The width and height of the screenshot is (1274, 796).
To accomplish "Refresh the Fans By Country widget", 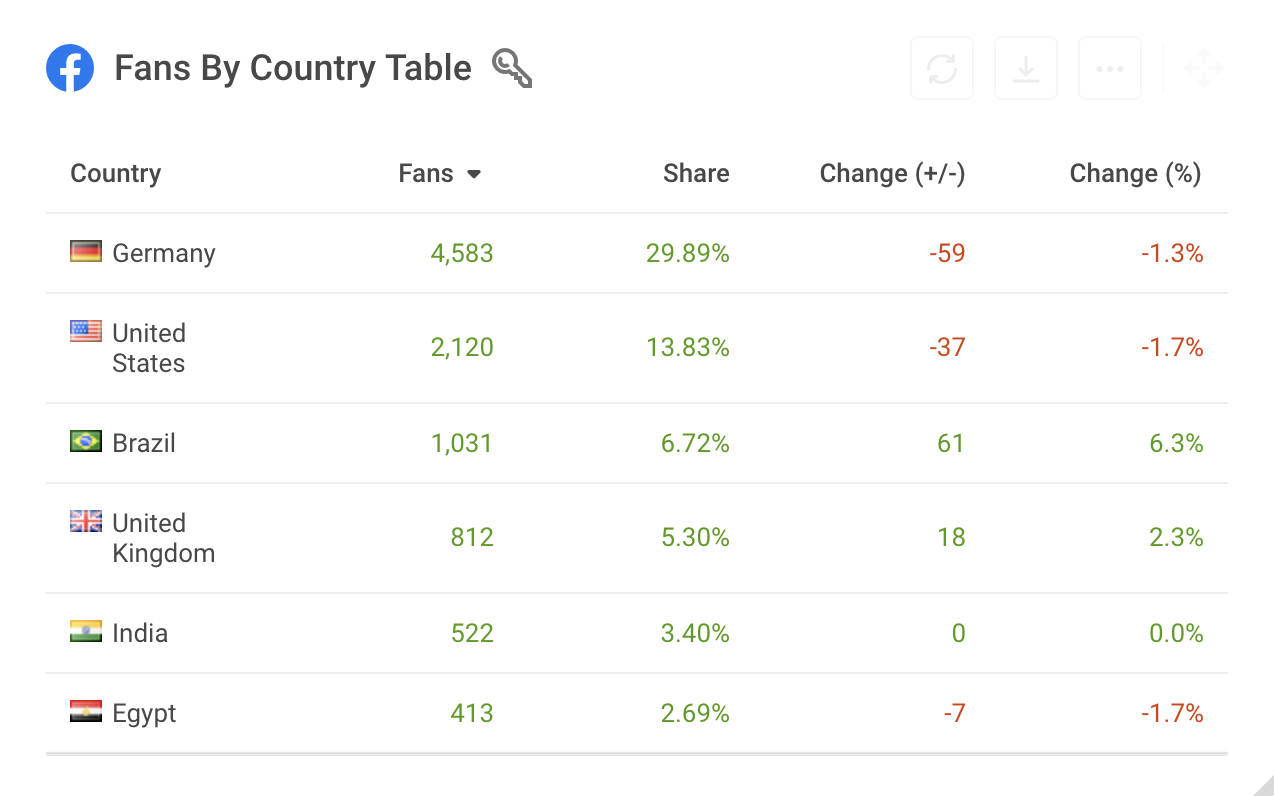I will (x=942, y=68).
